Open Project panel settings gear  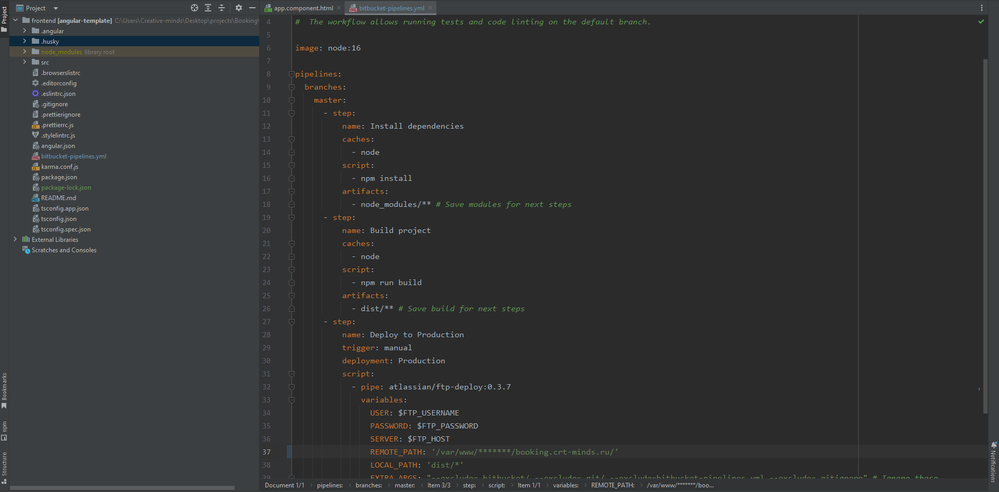point(238,8)
